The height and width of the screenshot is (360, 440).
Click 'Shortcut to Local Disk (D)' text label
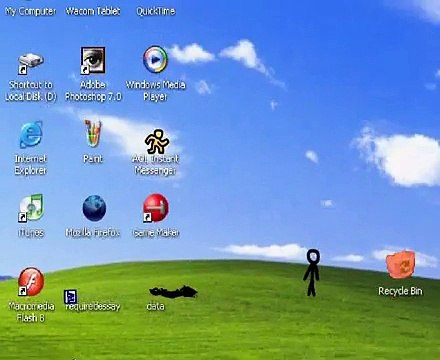pos(31,90)
